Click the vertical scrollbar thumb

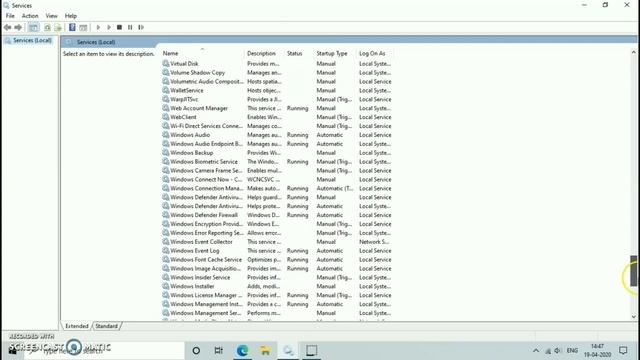tap(633, 271)
